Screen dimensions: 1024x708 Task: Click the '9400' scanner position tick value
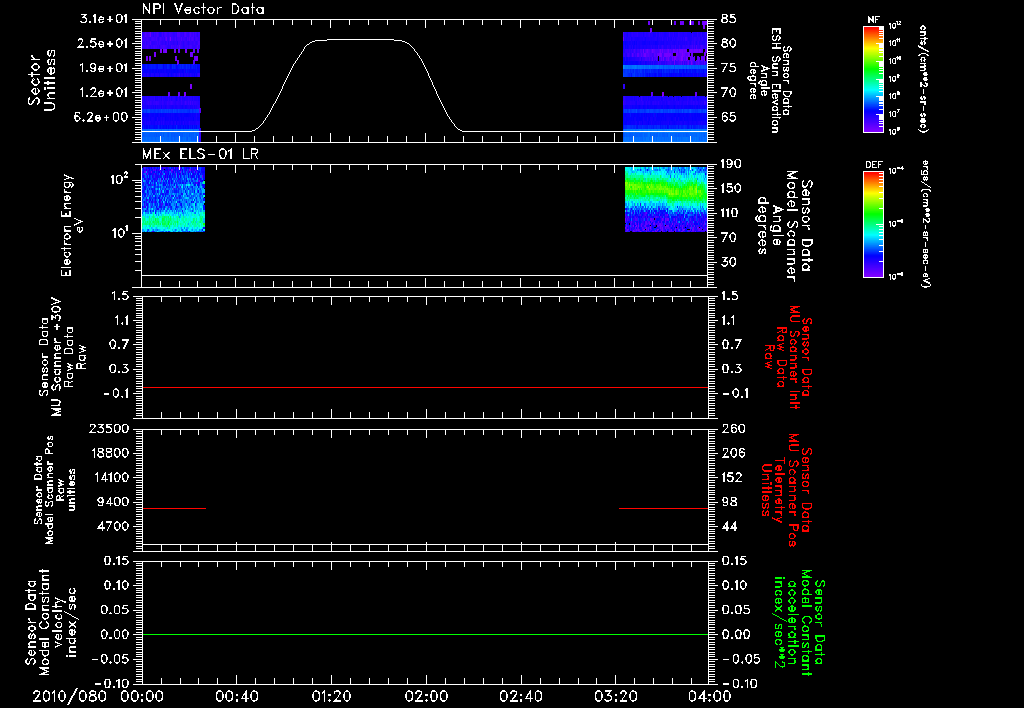(113, 502)
